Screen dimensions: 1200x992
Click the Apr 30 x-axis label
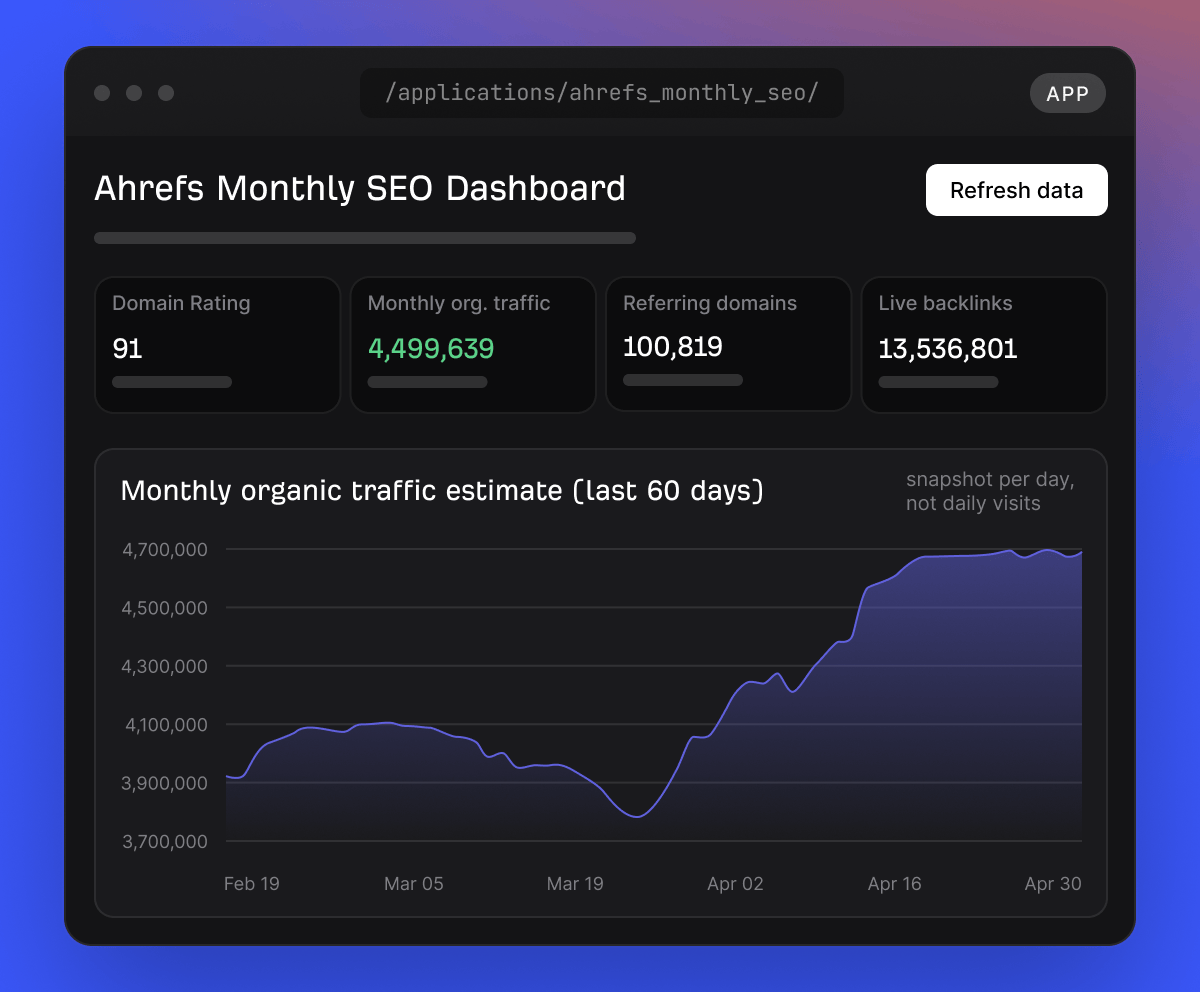tap(1053, 884)
